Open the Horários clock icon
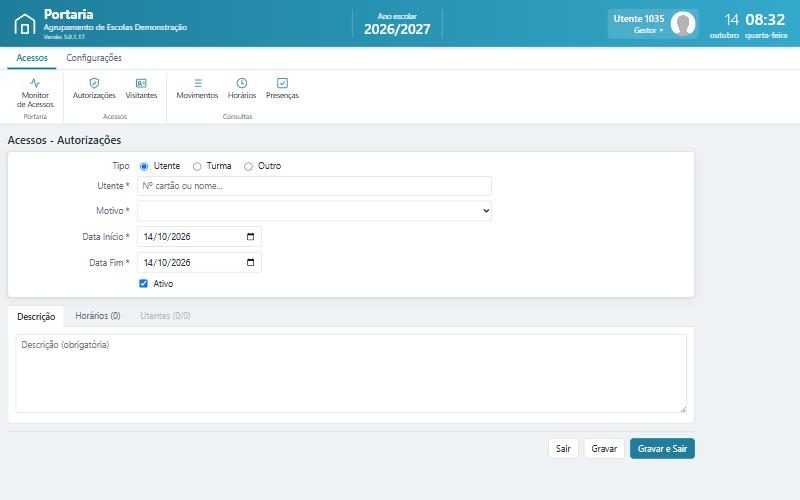The height and width of the screenshot is (500, 800). pos(242,83)
